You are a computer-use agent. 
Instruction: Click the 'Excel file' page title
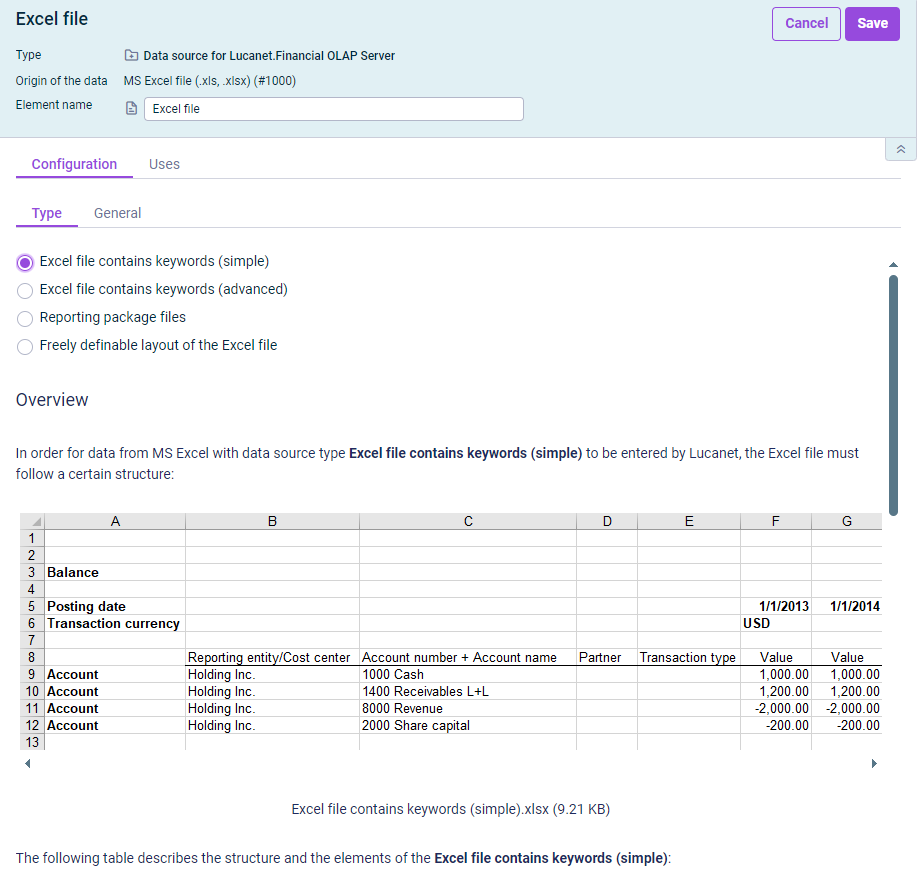[x=52, y=19]
